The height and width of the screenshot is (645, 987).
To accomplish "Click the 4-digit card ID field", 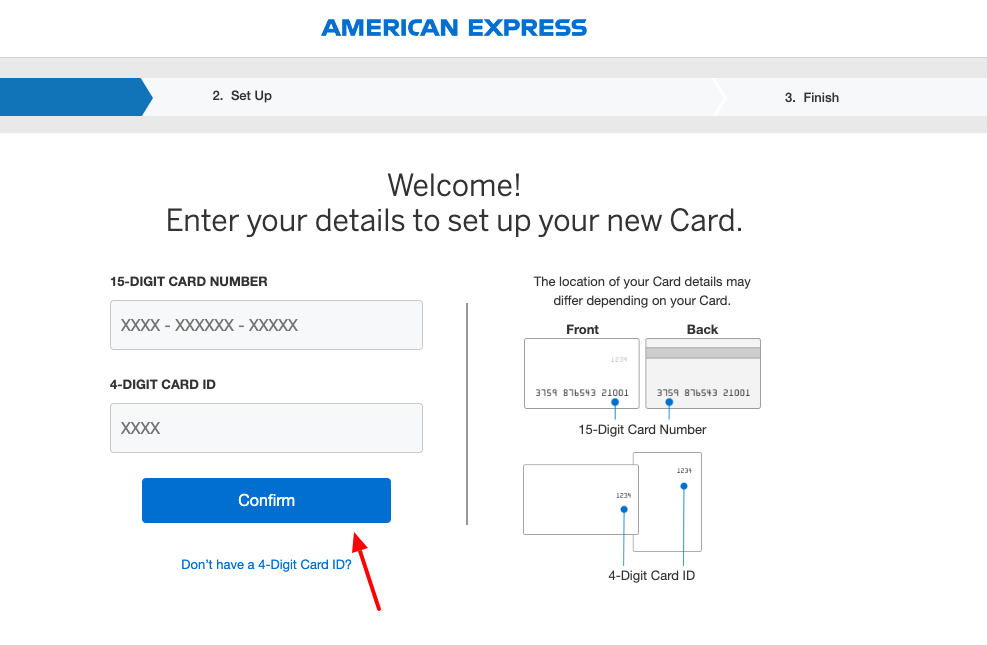I will tap(266, 428).
